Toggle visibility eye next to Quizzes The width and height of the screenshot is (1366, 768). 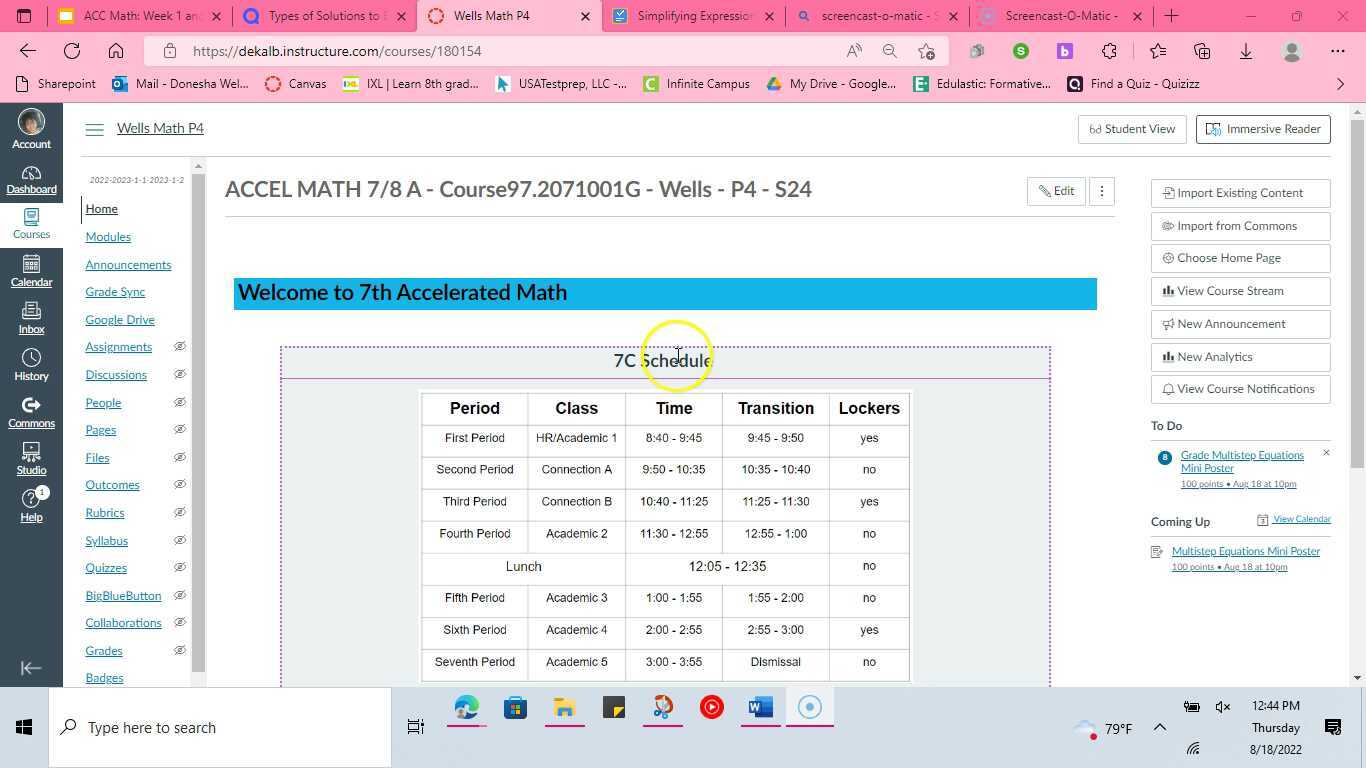pyautogui.click(x=180, y=567)
